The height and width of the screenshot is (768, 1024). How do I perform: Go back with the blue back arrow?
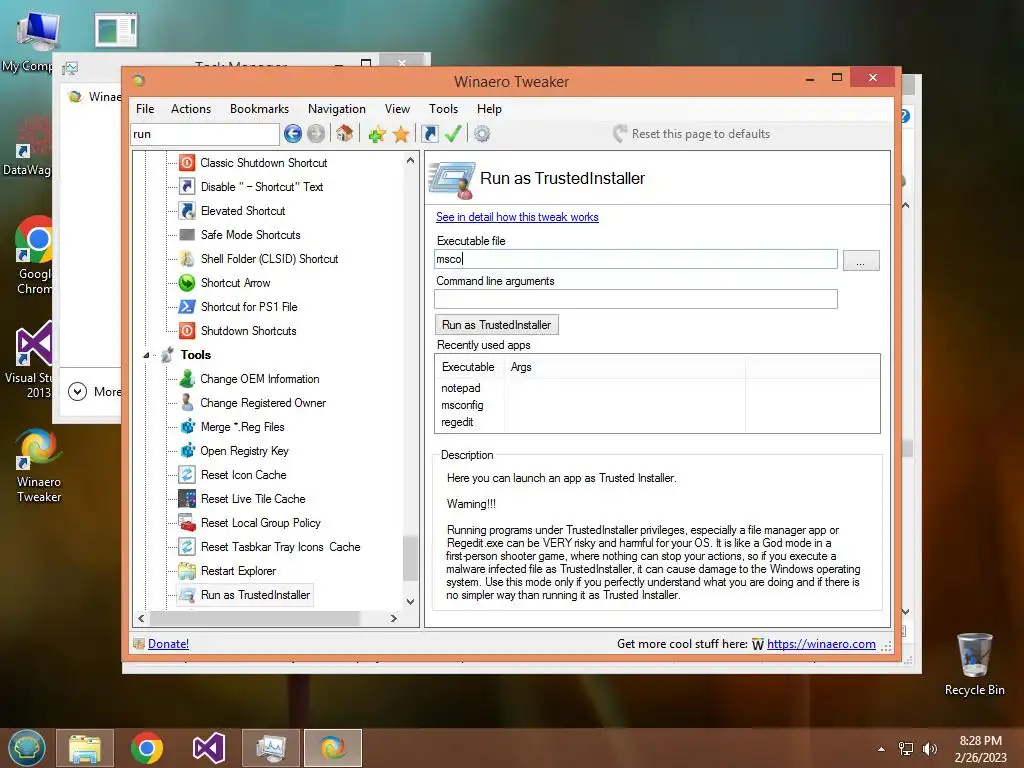tap(293, 134)
